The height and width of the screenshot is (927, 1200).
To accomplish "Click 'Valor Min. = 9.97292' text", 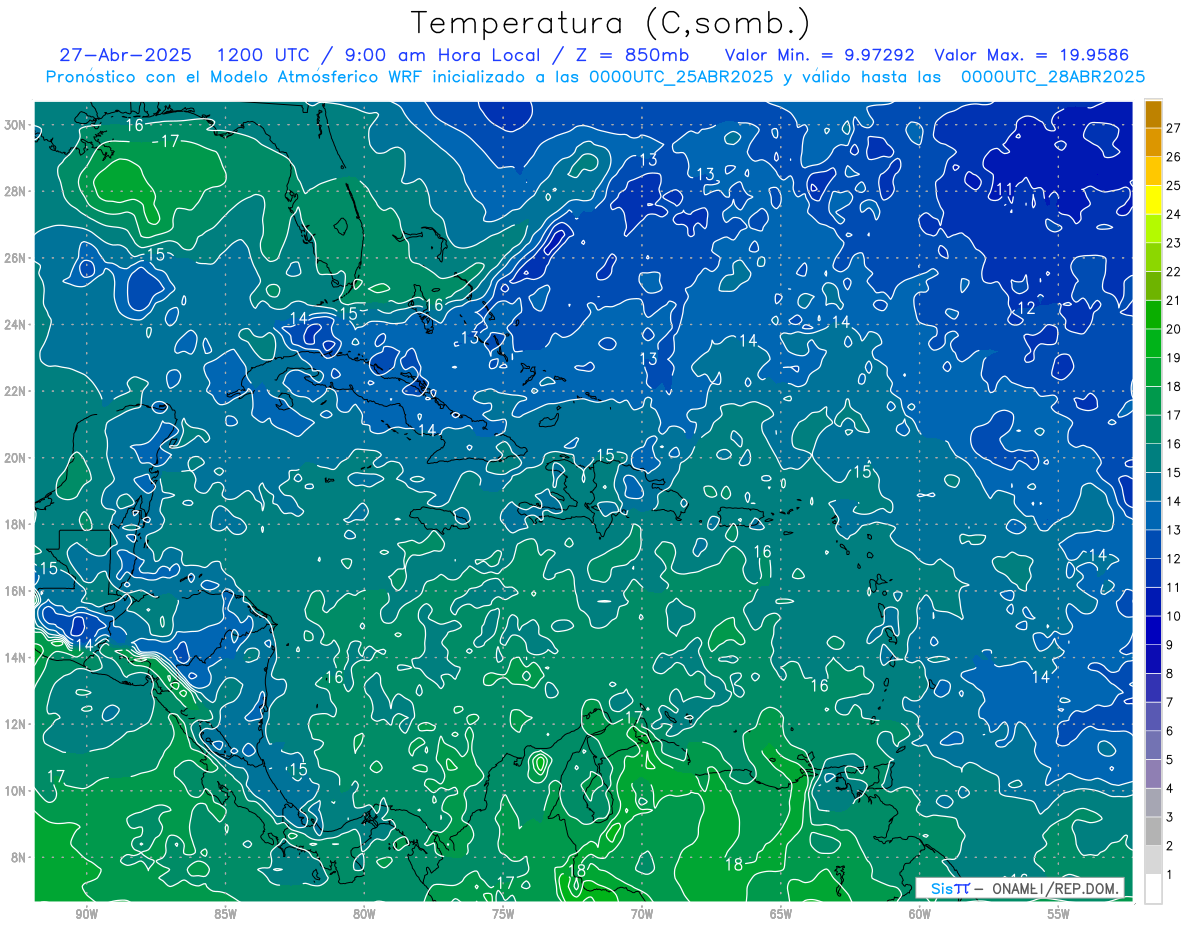I will pyautogui.click(x=820, y=55).
